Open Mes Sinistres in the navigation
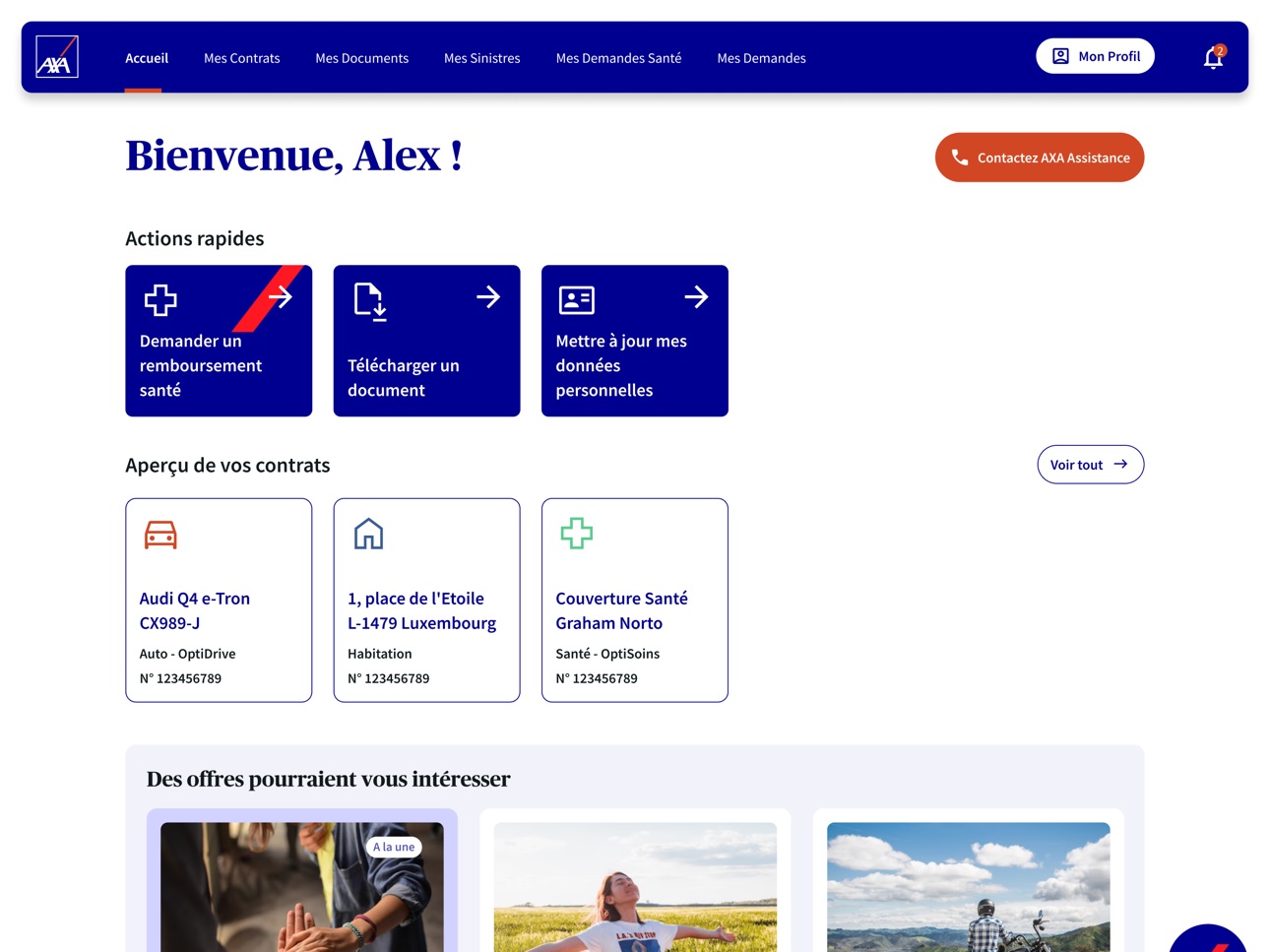Viewport: 1270px width, 952px height. (x=482, y=58)
